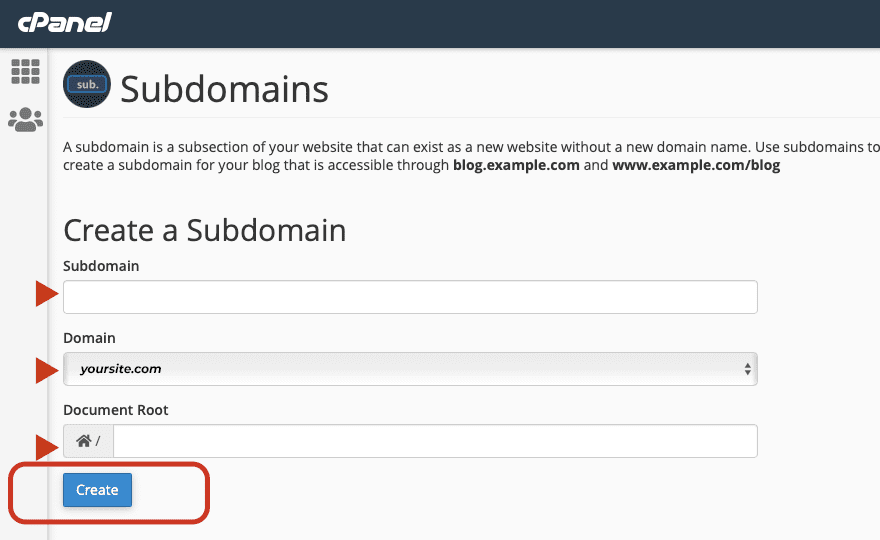The width and height of the screenshot is (880, 540).
Task: Focus the Document Root path input
Action: pos(435,441)
